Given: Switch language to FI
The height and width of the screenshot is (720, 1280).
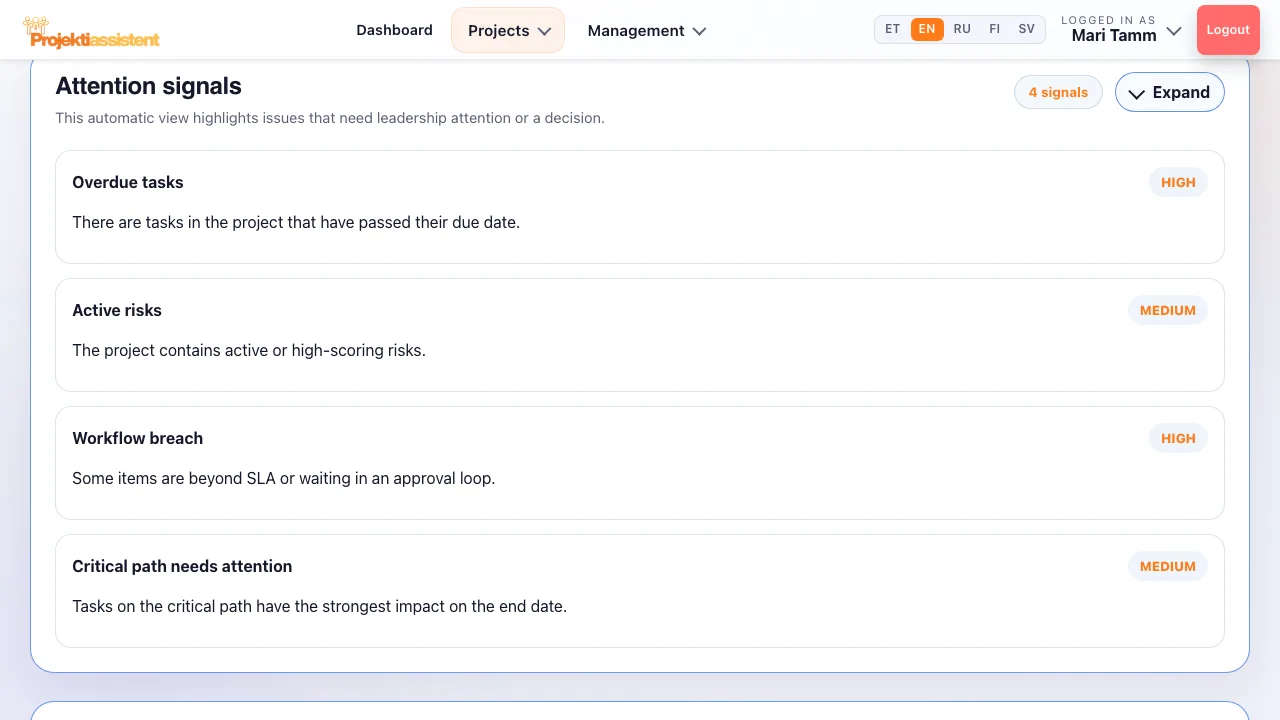Looking at the screenshot, I should click(994, 29).
